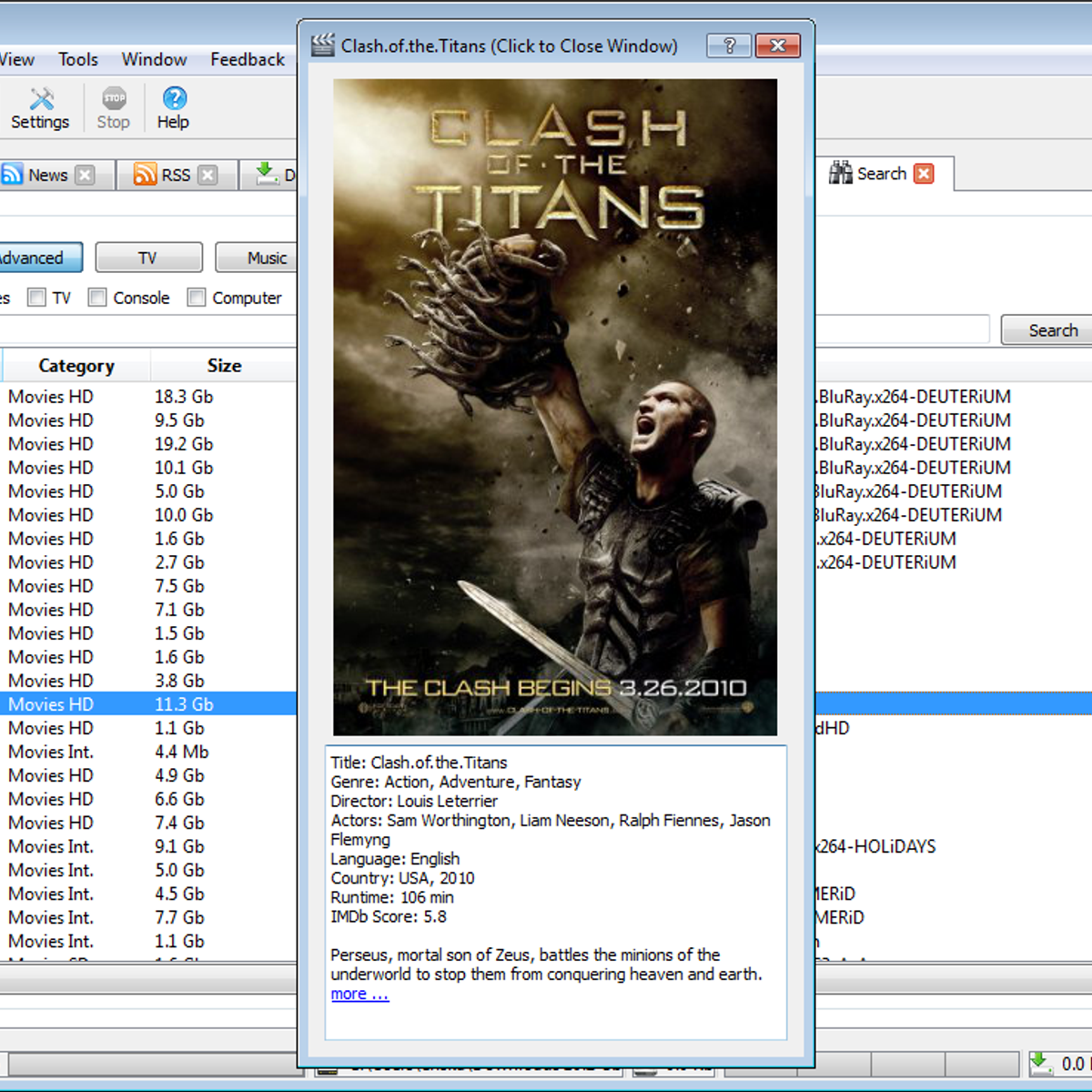
Task: Open the Feedback menu
Action: 248,59
